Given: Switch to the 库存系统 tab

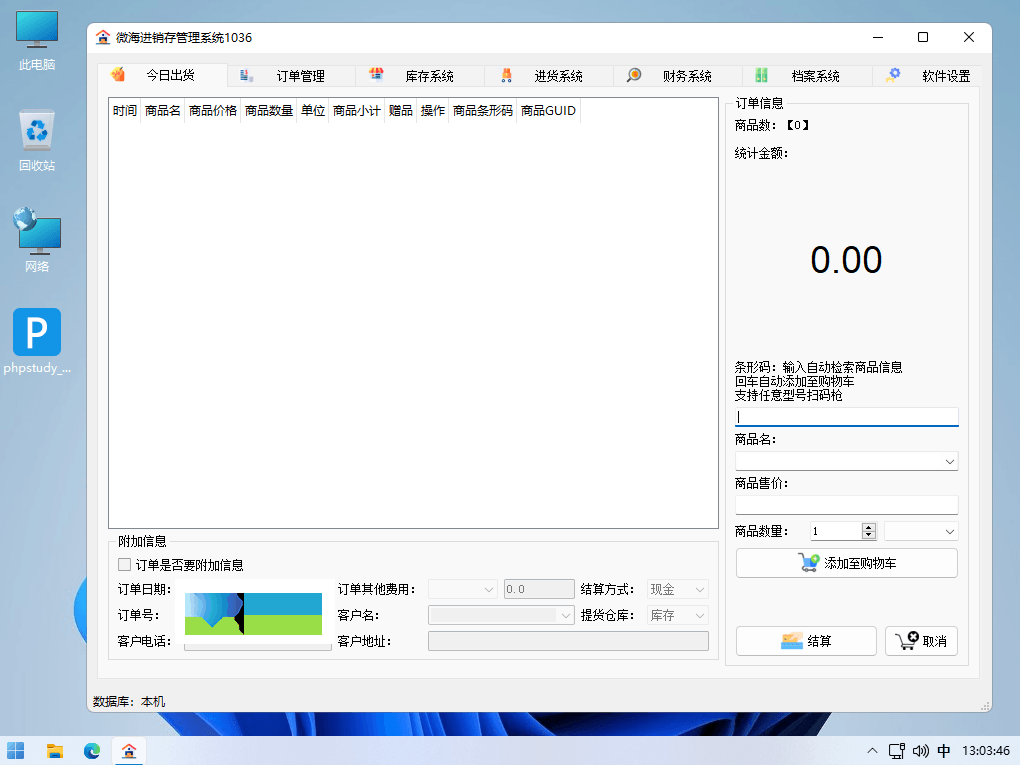Looking at the screenshot, I should pyautogui.click(x=429, y=76).
